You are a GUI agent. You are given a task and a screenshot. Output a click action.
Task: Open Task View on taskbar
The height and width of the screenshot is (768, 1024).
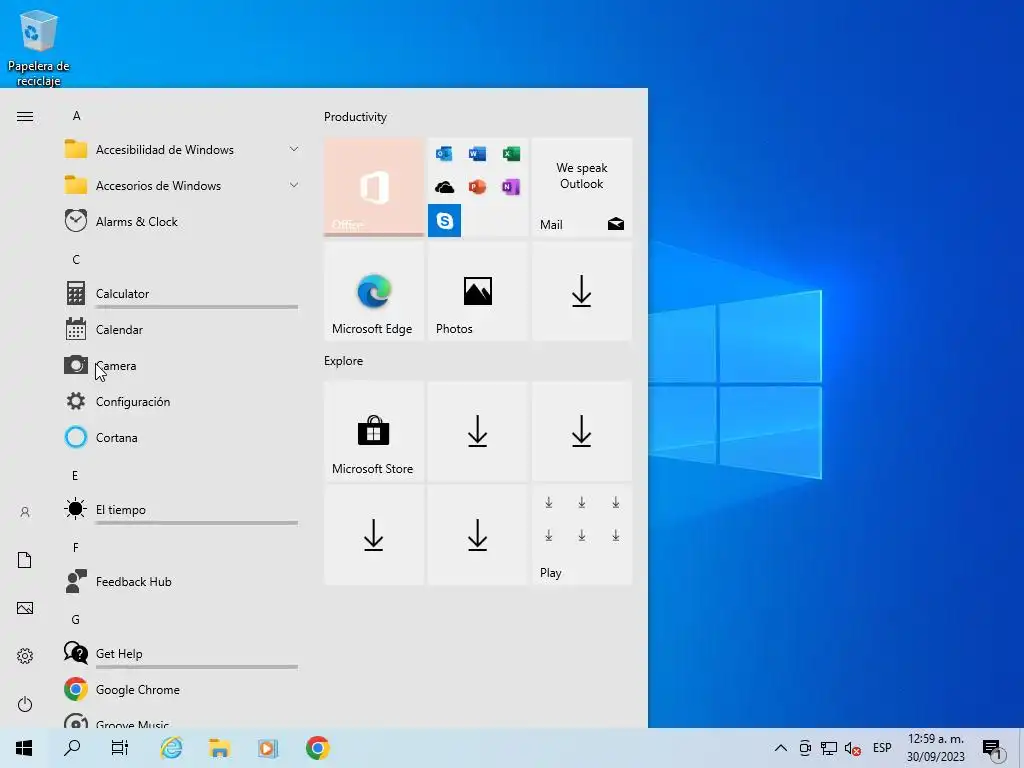[x=120, y=748]
